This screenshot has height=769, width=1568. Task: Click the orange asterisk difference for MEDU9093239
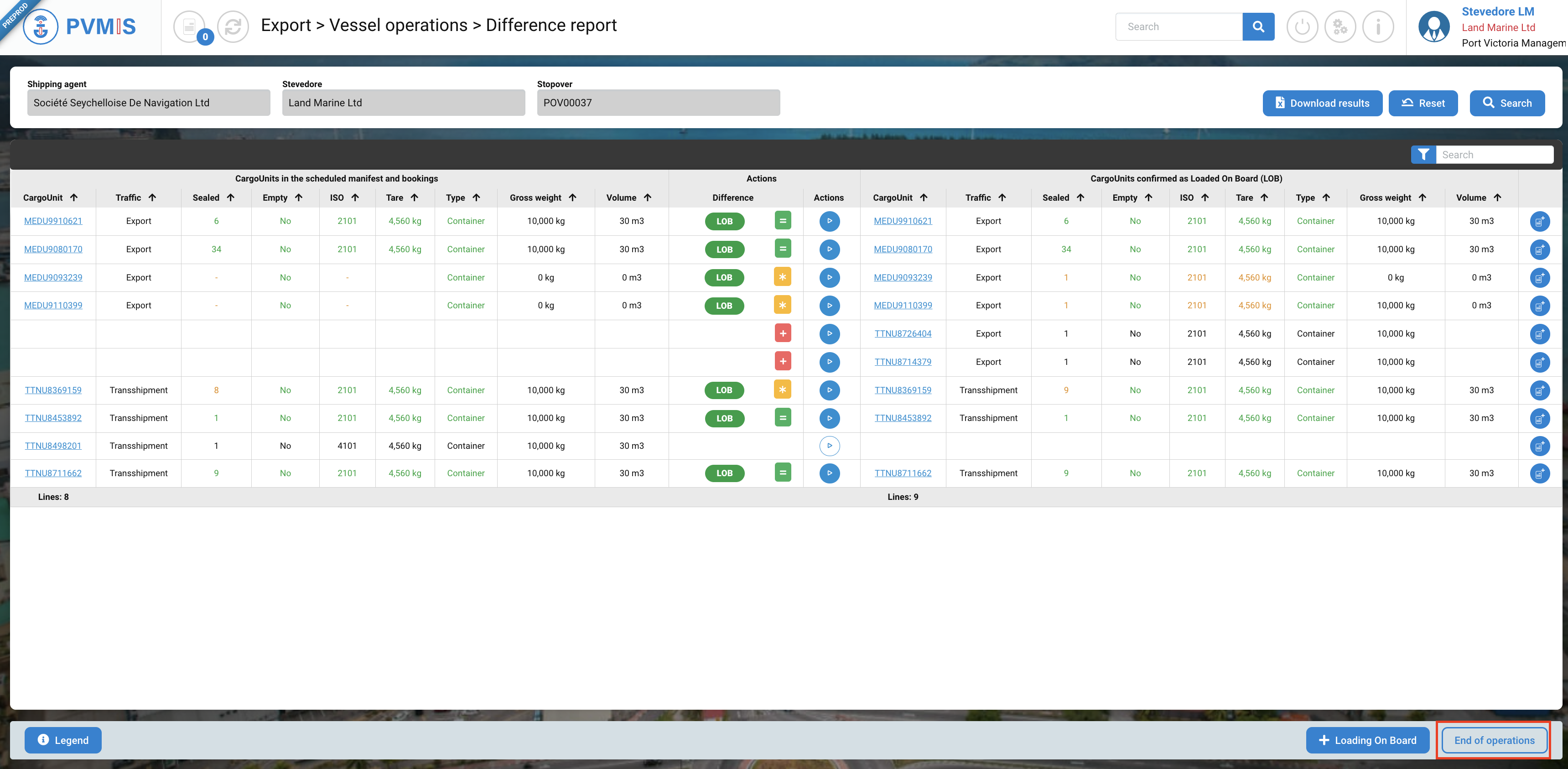pos(783,277)
